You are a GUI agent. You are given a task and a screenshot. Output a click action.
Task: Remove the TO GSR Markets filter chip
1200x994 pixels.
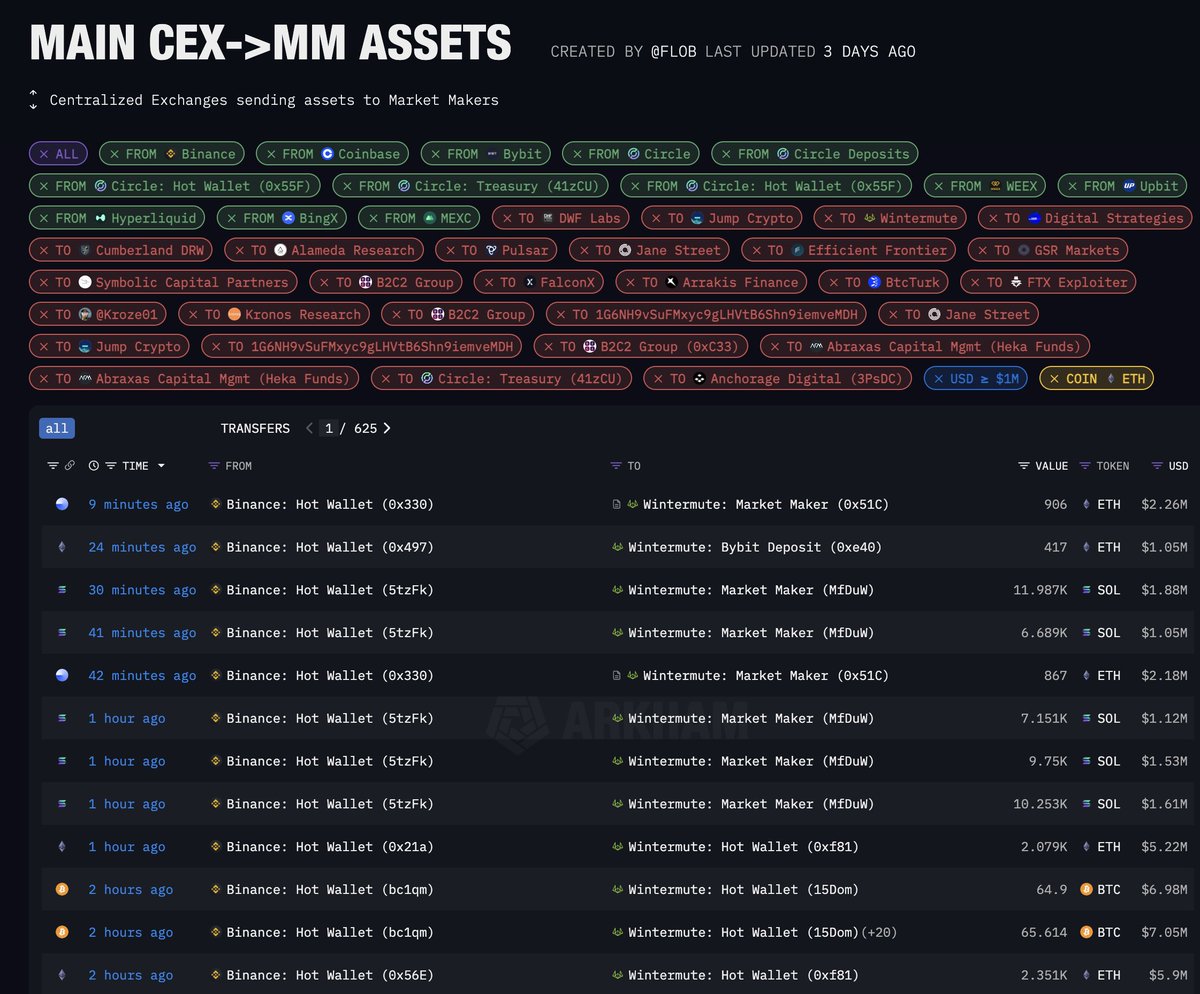tap(984, 250)
